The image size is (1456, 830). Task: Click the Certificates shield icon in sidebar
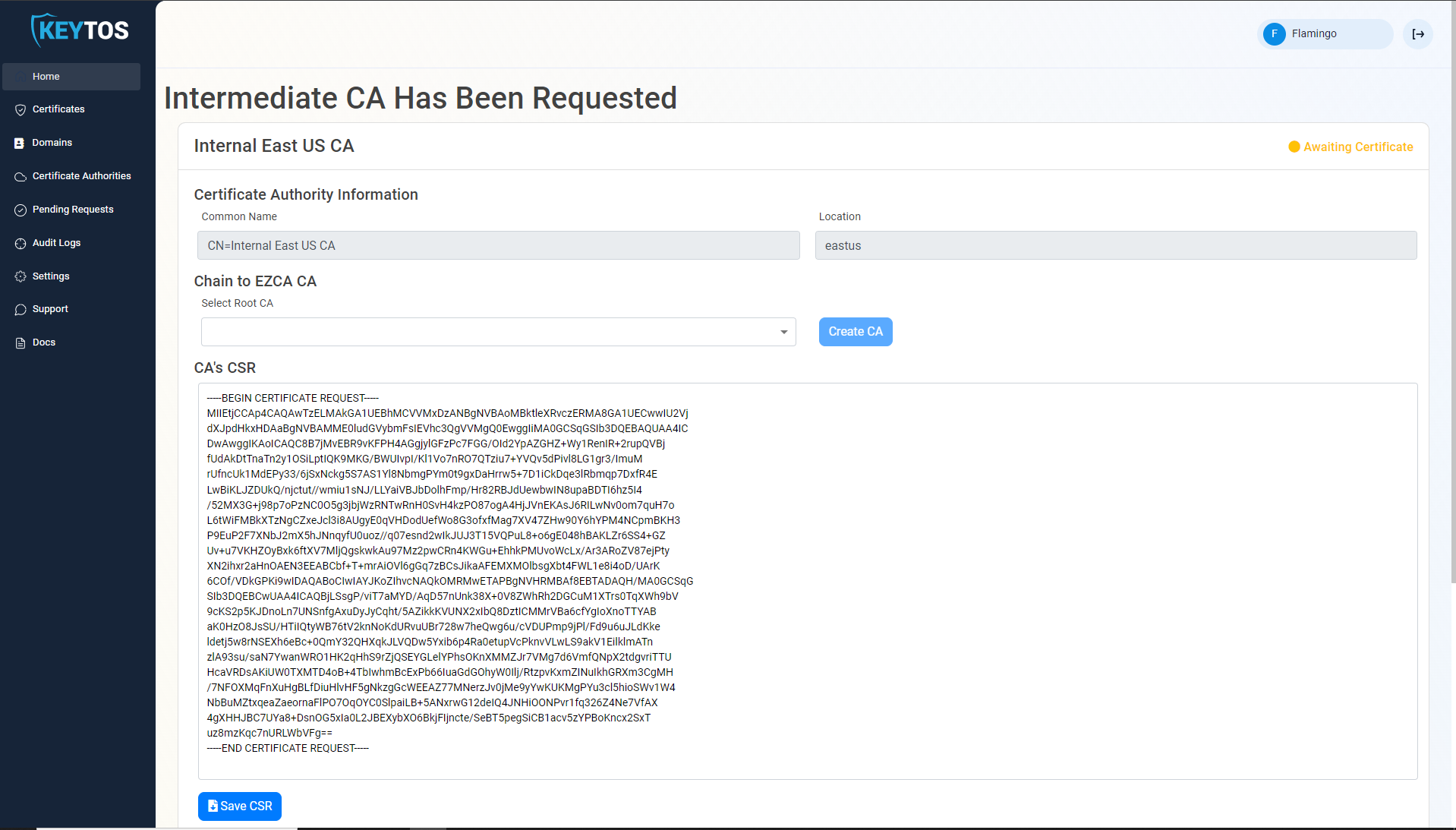[20, 109]
